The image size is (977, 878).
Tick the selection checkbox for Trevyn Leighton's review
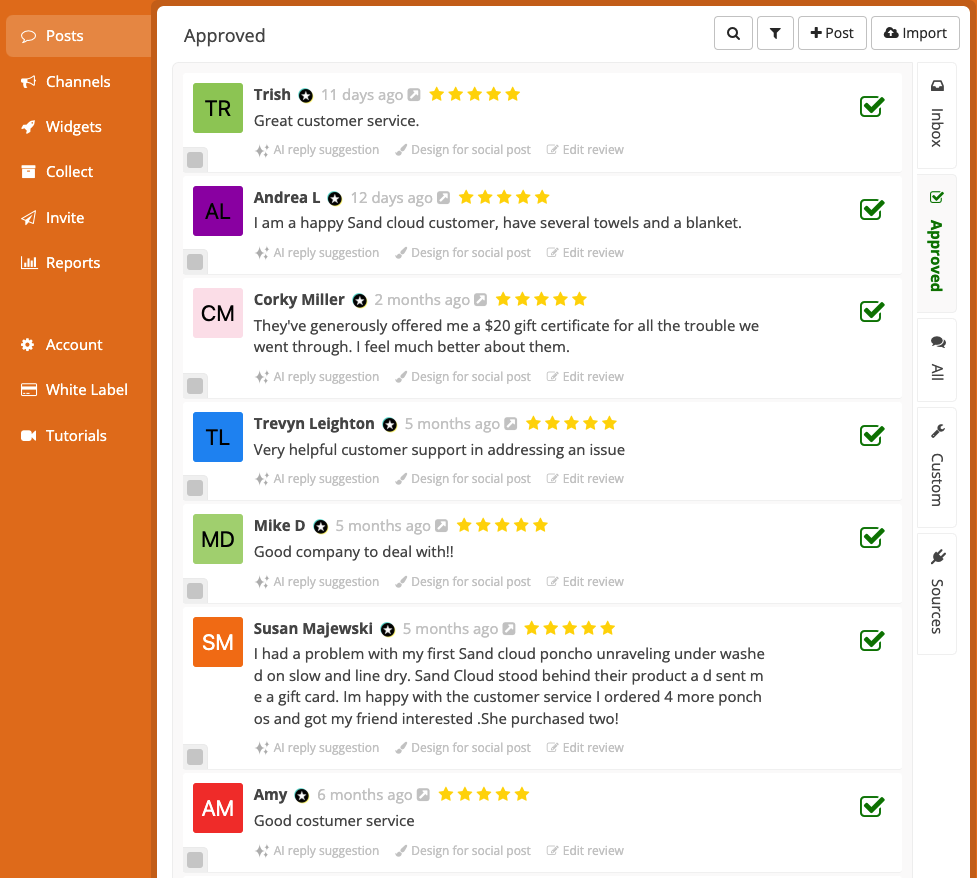(195, 488)
